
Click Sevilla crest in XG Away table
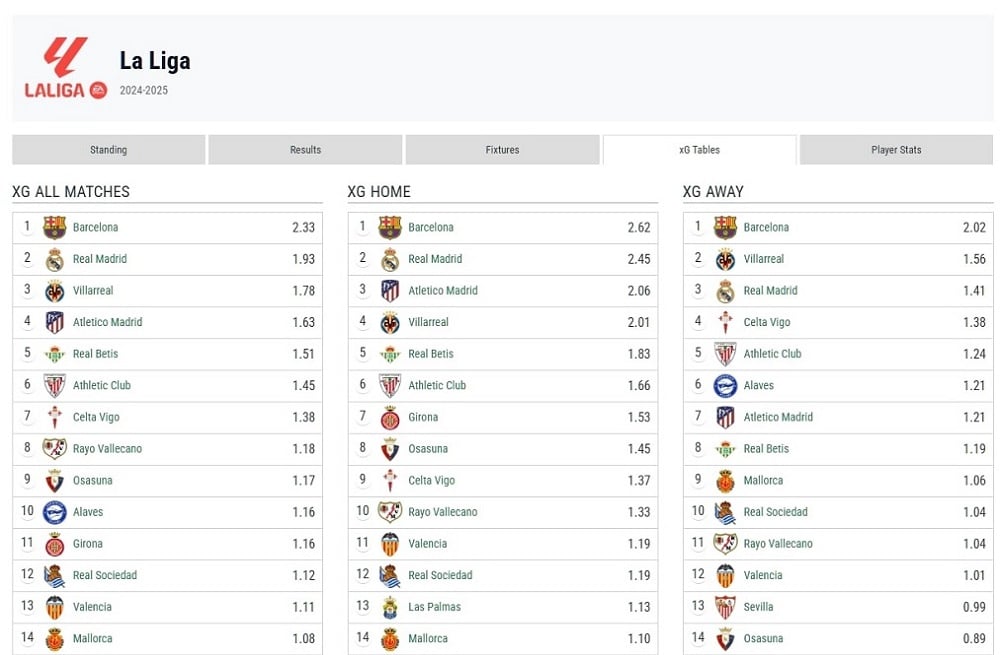725,607
